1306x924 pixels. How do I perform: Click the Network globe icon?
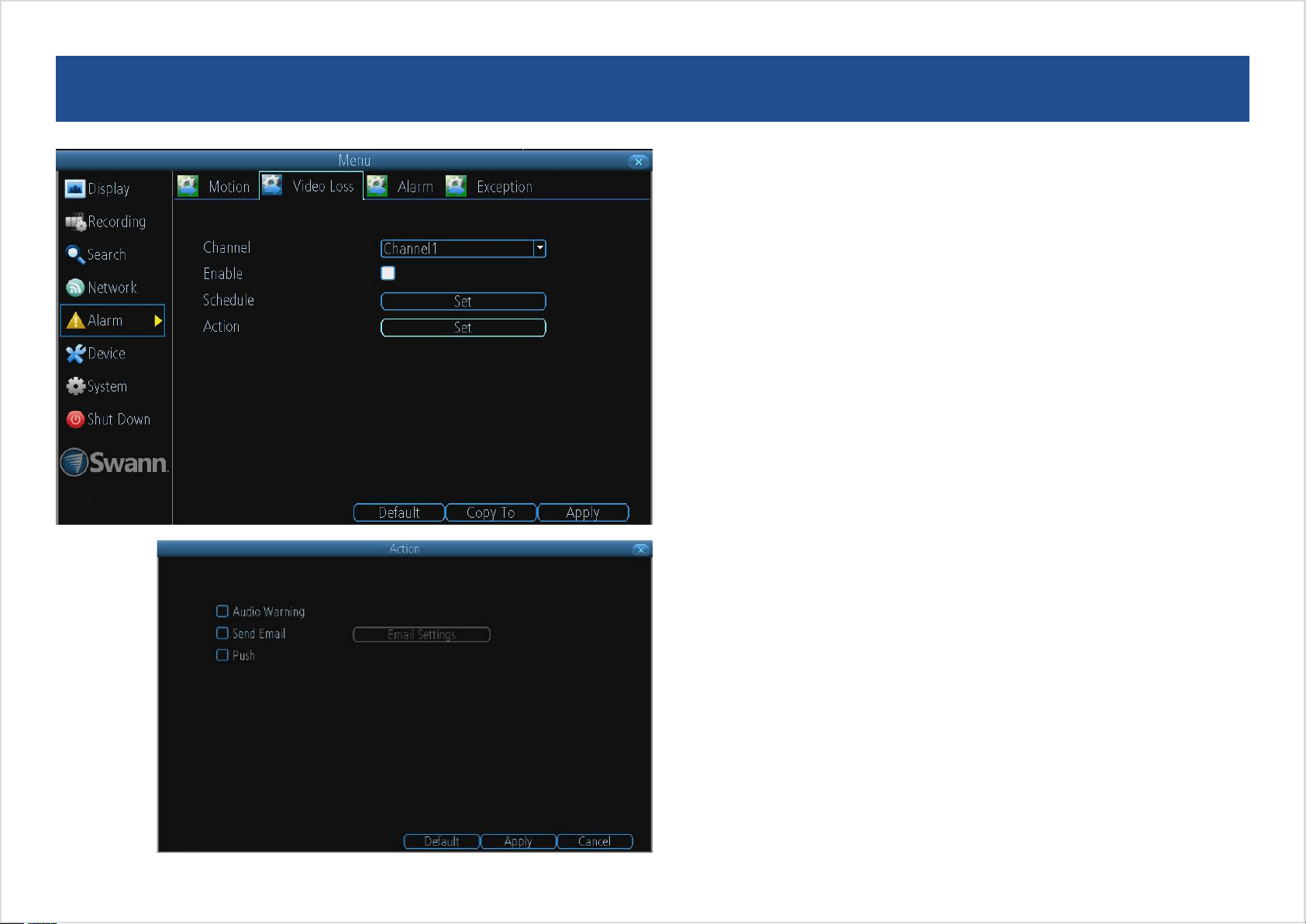[75, 288]
